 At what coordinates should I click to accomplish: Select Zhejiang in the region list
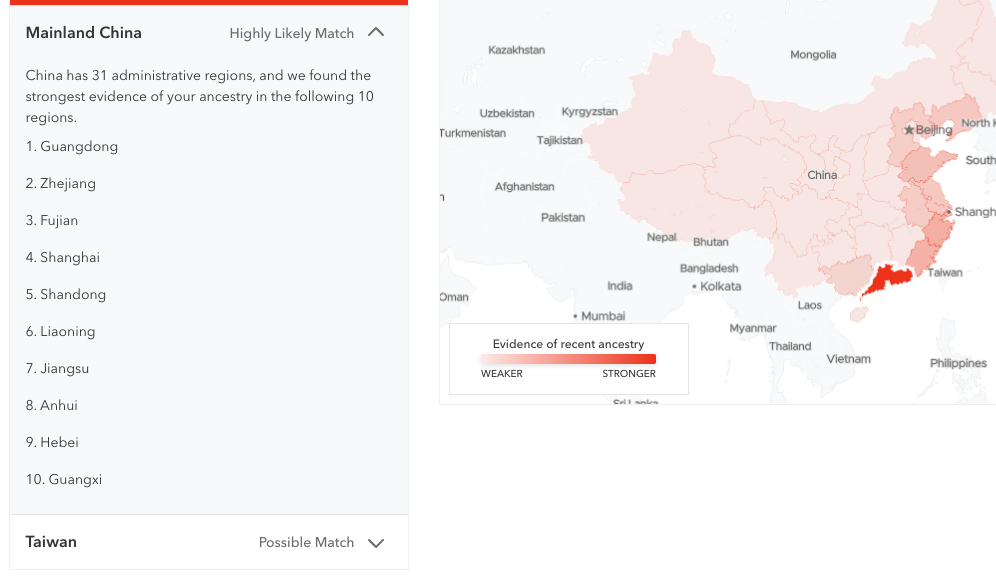pos(61,183)
